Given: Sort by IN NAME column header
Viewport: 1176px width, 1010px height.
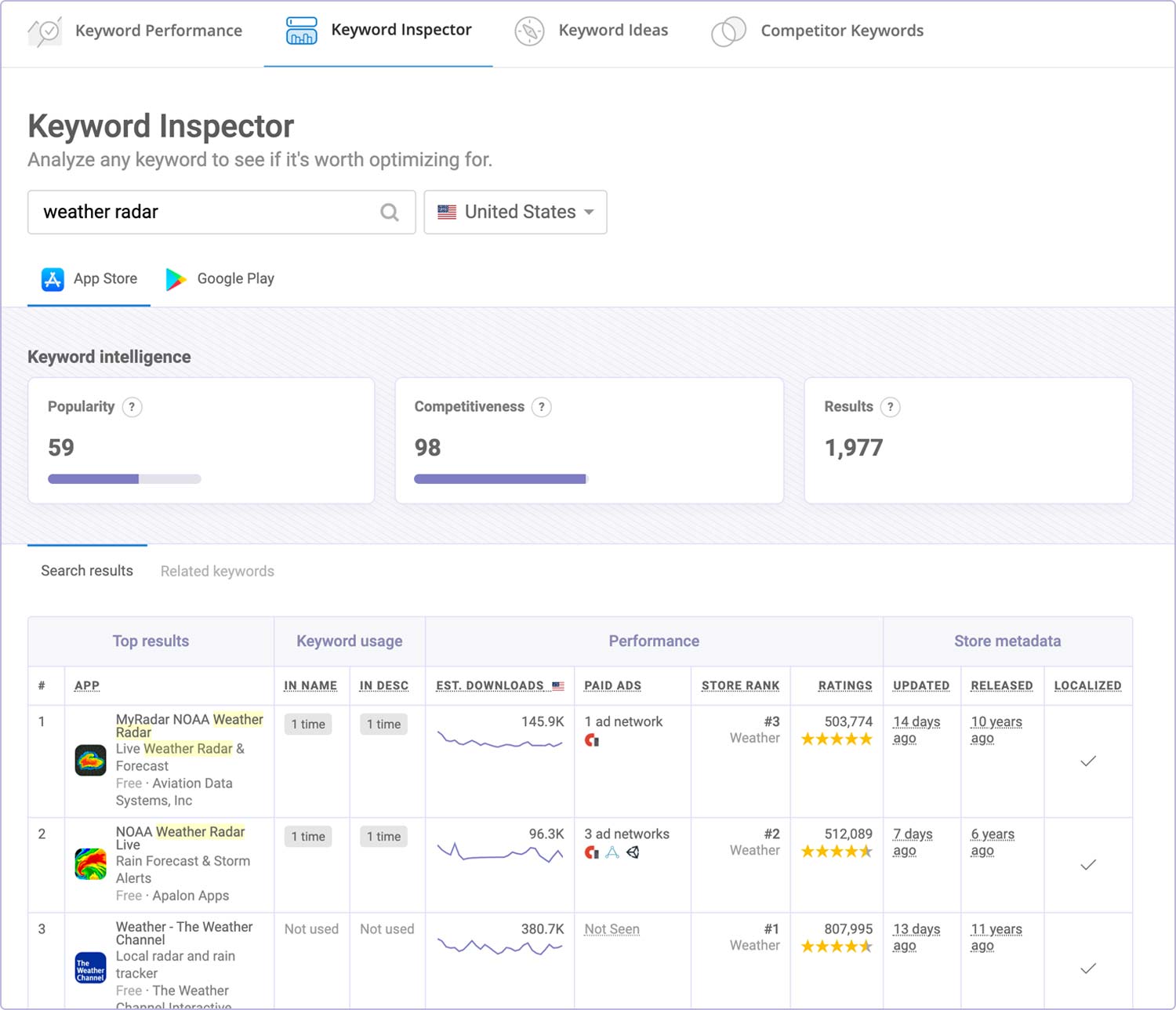Looking at the screenshot, I should 310,686.
